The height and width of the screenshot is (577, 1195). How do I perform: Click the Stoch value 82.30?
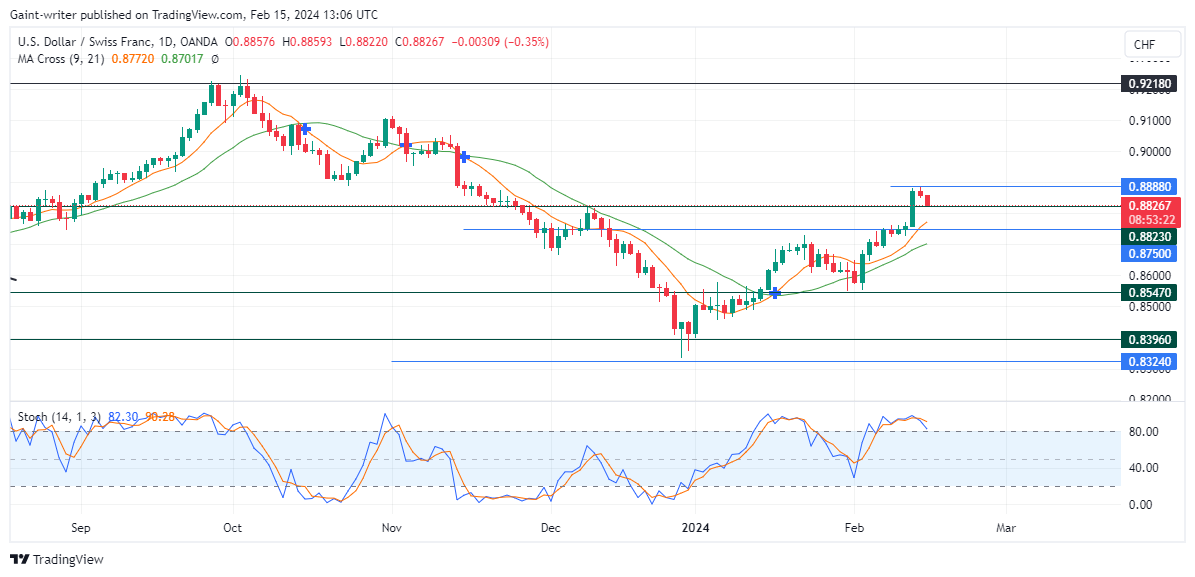[x=123, y=417]
